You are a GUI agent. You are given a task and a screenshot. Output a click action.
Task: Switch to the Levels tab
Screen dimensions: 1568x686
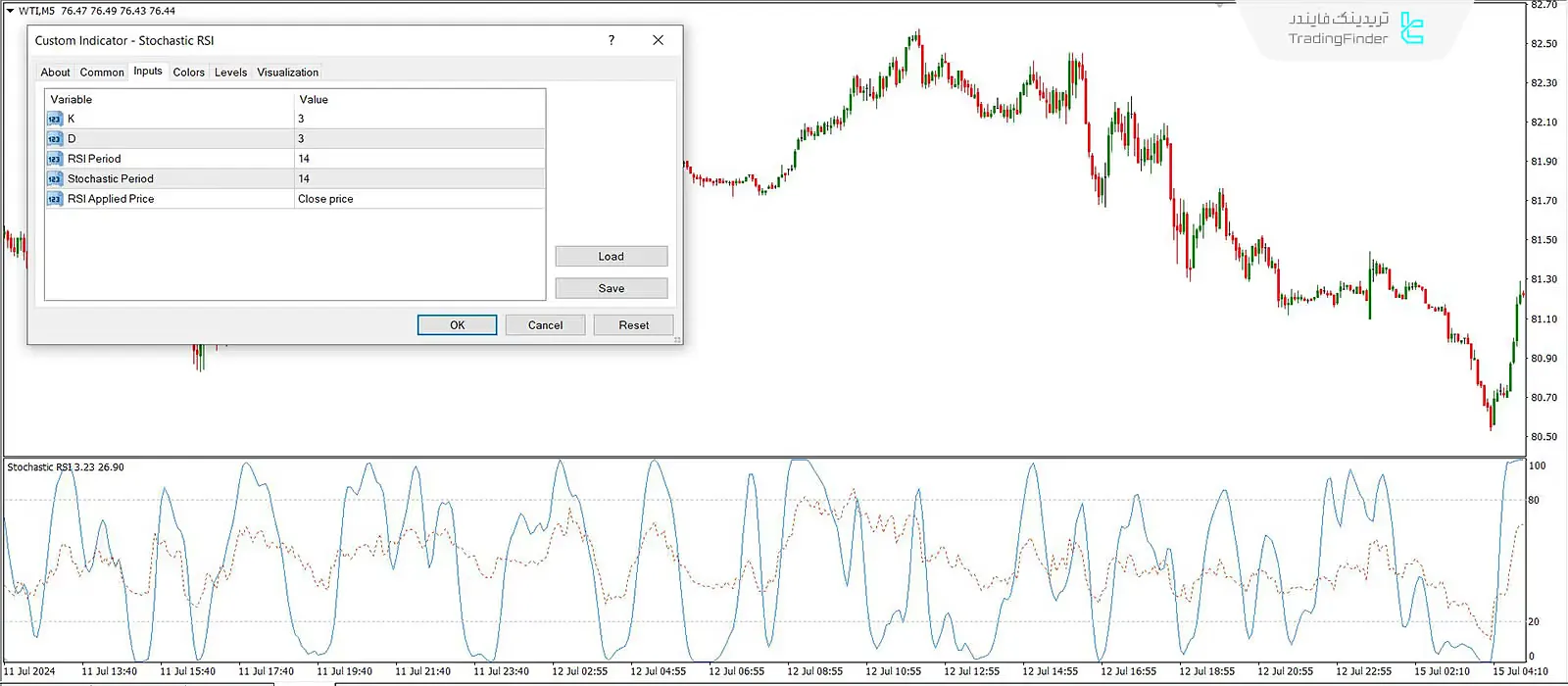230,73
